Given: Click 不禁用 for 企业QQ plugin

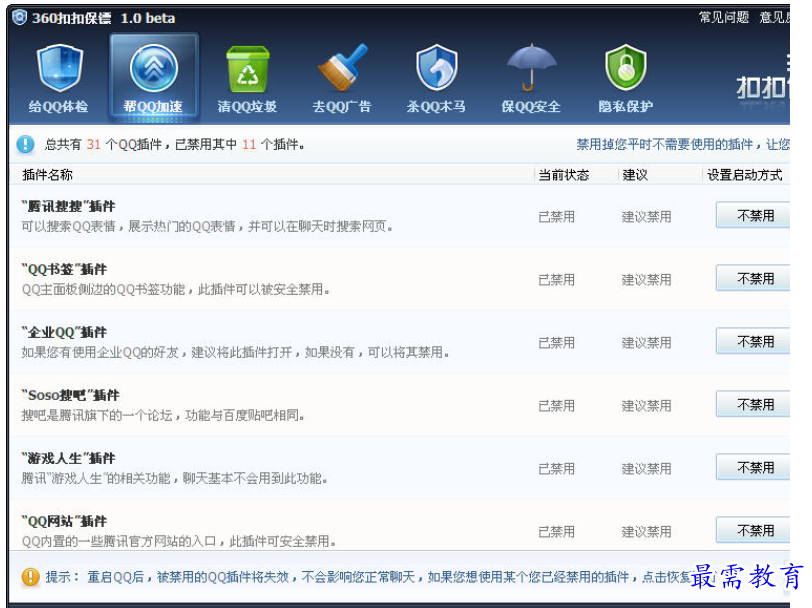Looking at the screenshot, I should [x=753, y=341].
